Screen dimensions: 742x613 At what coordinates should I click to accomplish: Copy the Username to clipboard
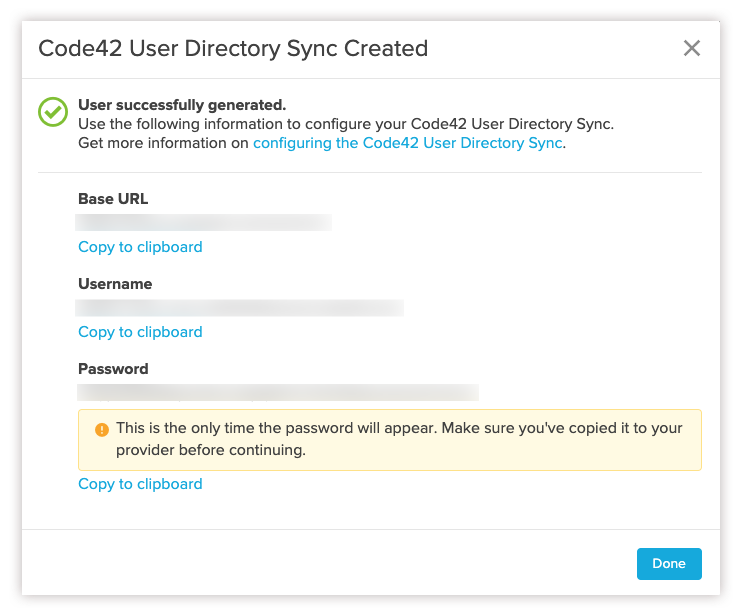pyautogui.click(x=140, y=332)
